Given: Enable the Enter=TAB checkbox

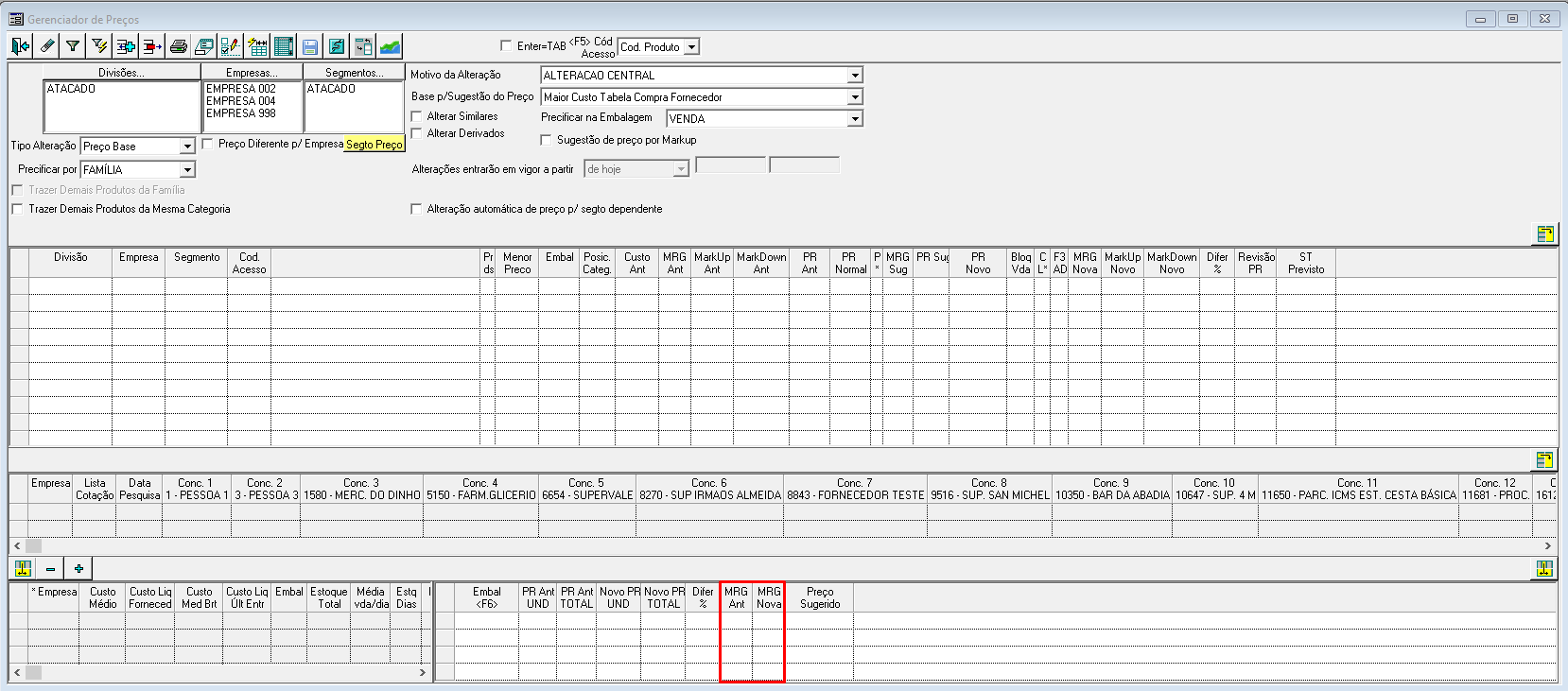Looking at the screenshot, I should [x=506, y=45].
